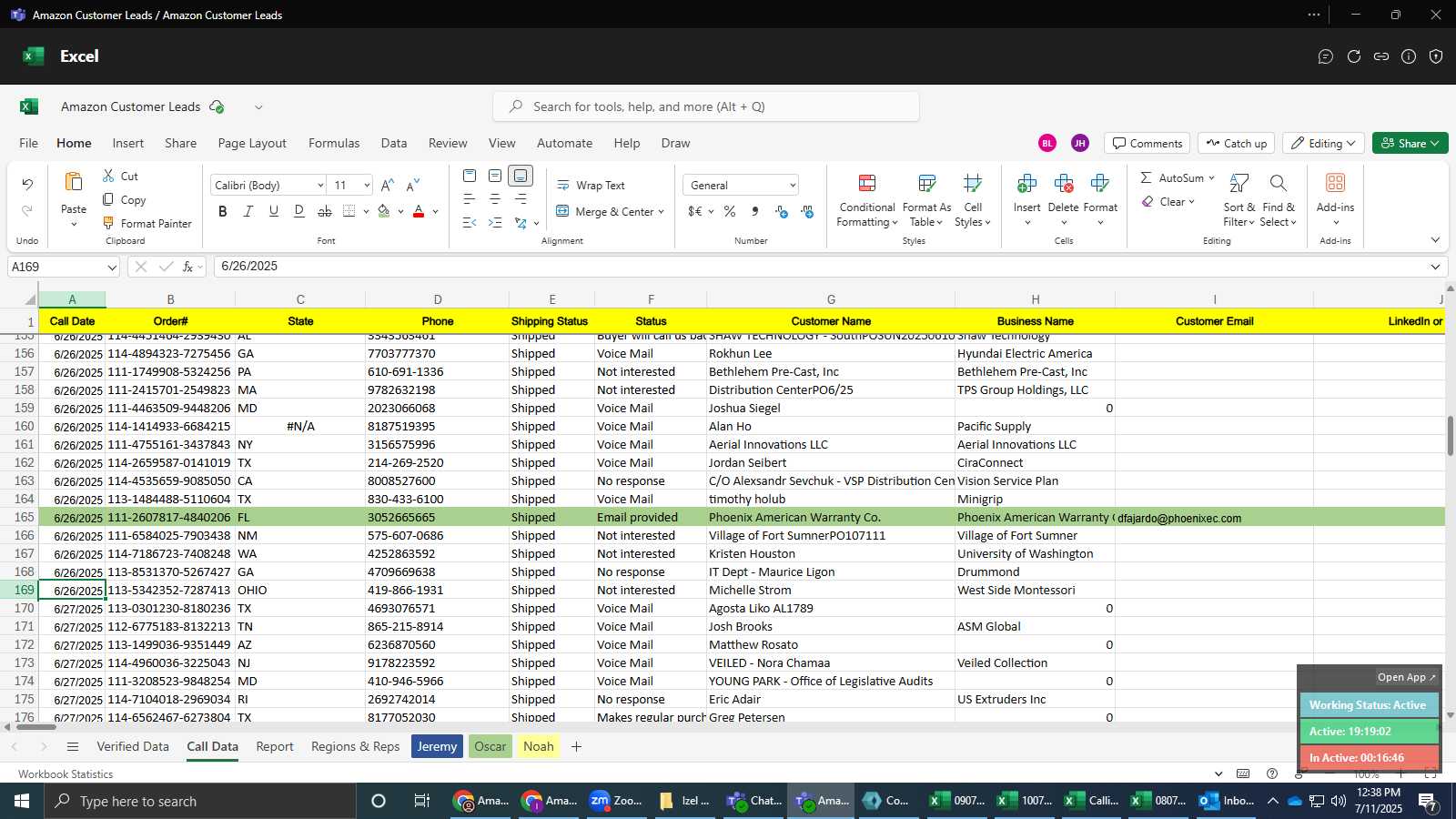Viewport: 1456px width, 819px height.
Task: Click the Search for tools box
Action: pyautogui.click(x=706, y=106)
